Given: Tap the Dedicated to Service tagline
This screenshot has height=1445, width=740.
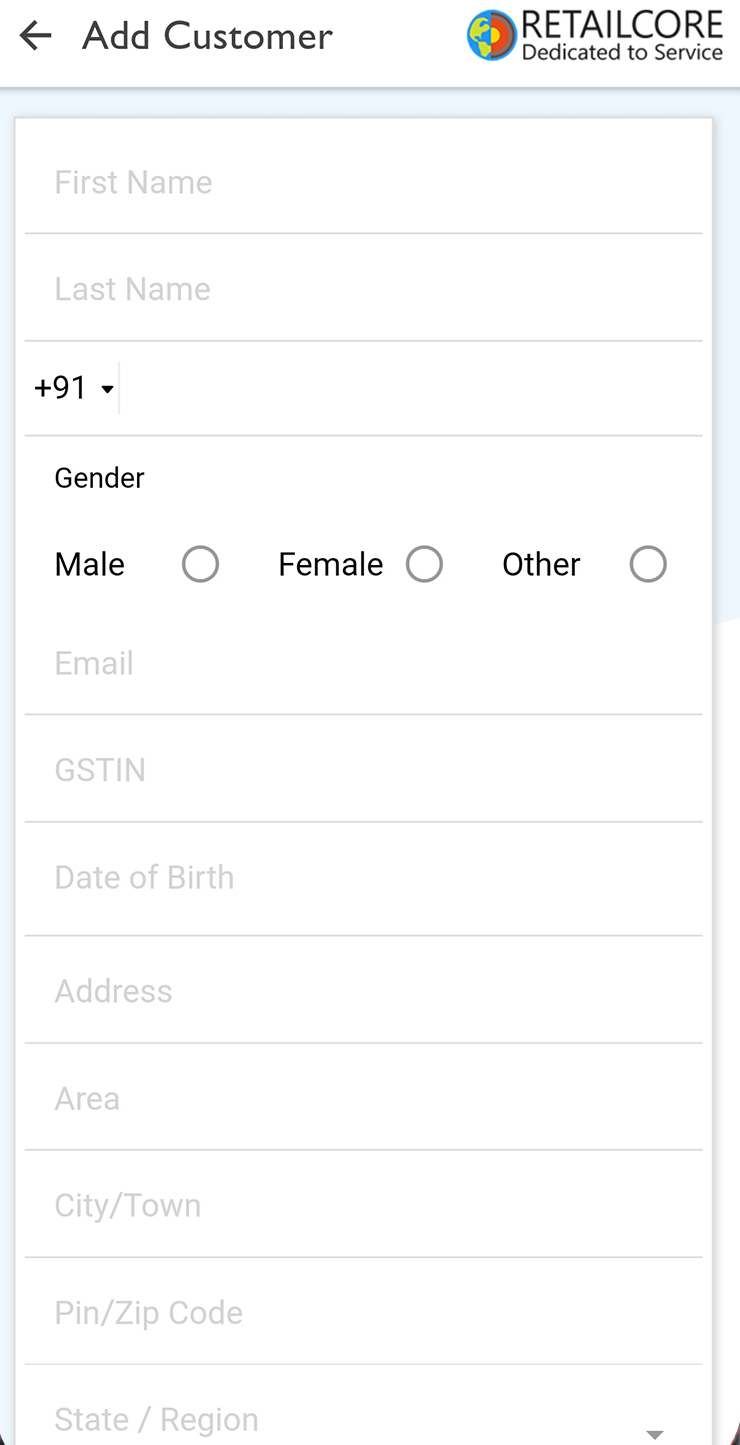Looking at the screenshot, I should coord(622,52).
